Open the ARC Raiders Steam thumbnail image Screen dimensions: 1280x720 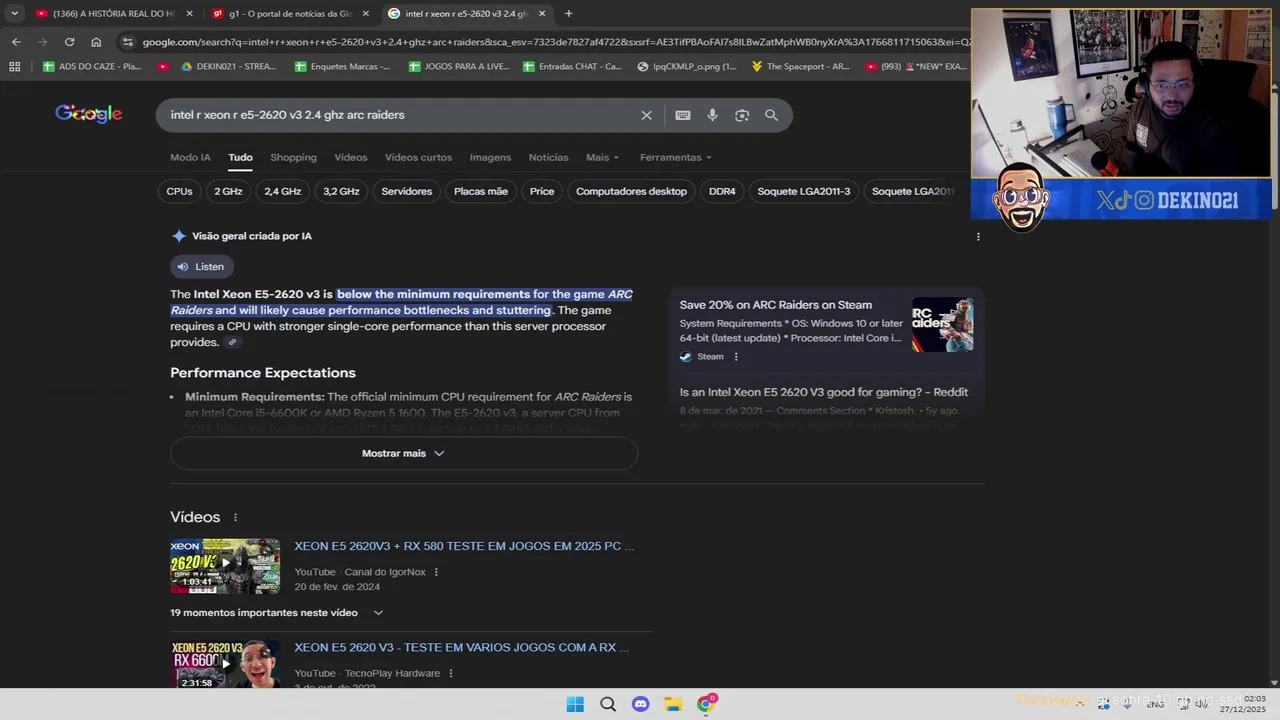pyautogui.click(x=942, y=325)
